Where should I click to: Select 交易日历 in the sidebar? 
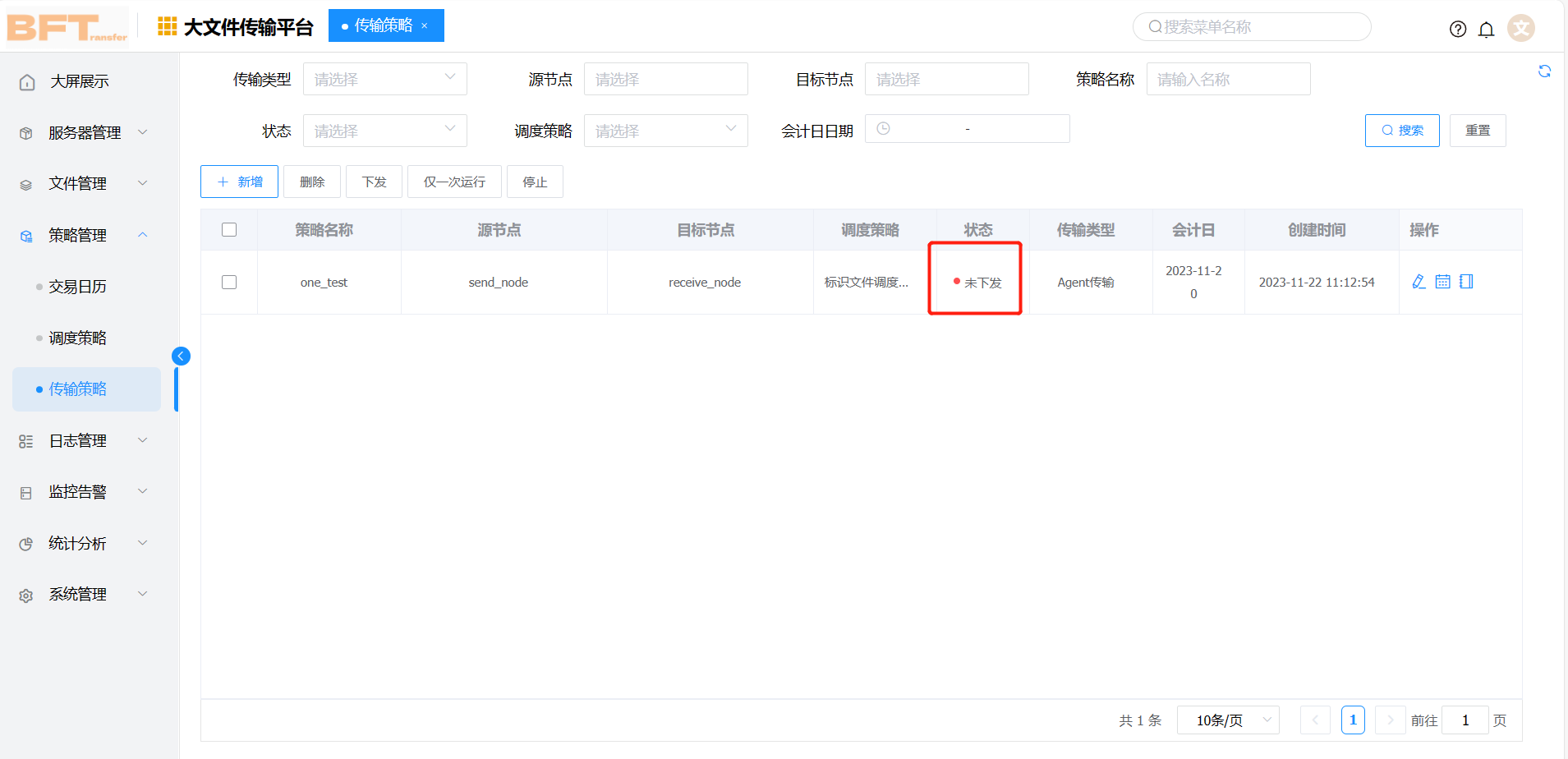(77, 287)
